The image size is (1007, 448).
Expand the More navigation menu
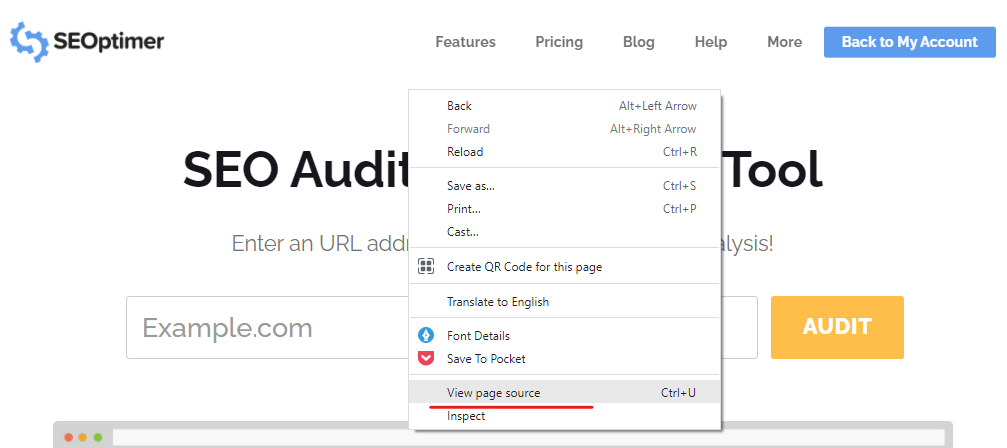point(784,42)
